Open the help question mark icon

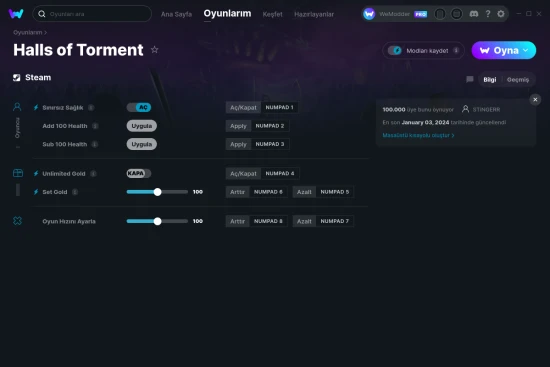click(x=488, y=14)
